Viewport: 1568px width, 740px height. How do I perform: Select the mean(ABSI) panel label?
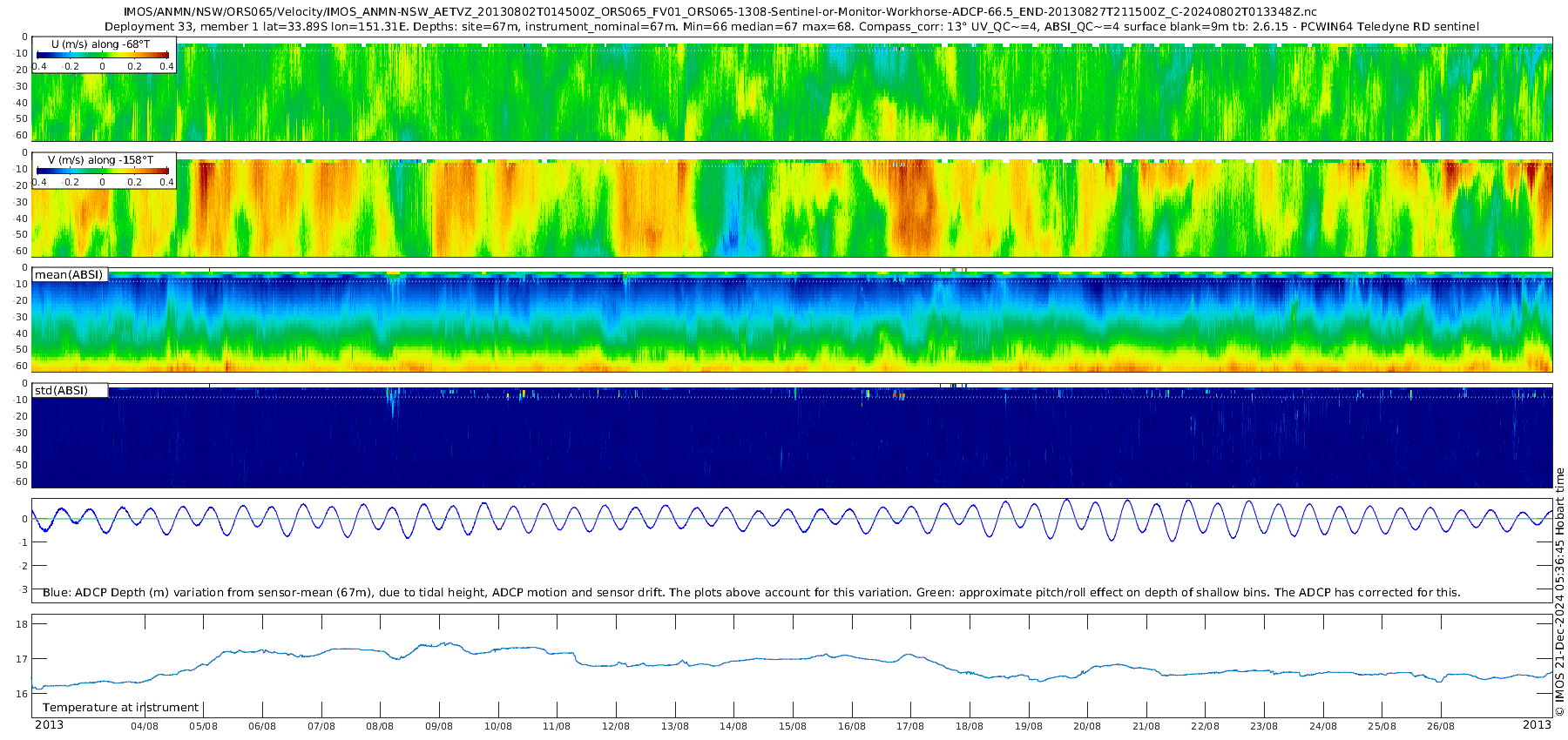[x=70, y=274]
